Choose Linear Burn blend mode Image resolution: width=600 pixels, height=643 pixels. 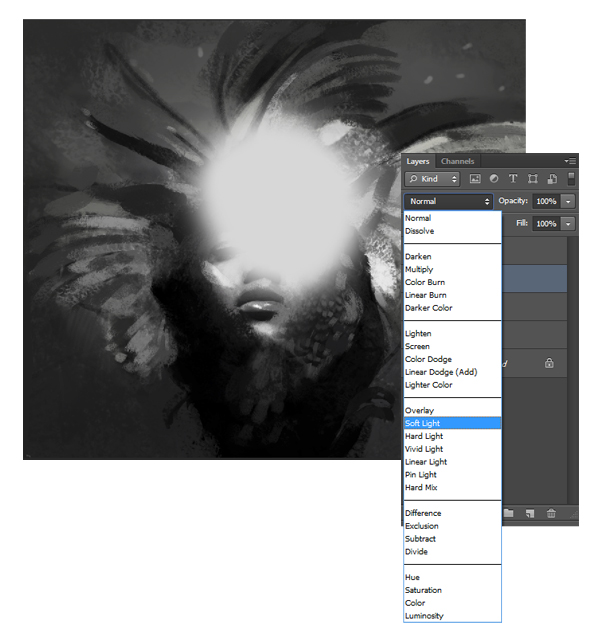(452, 295)
